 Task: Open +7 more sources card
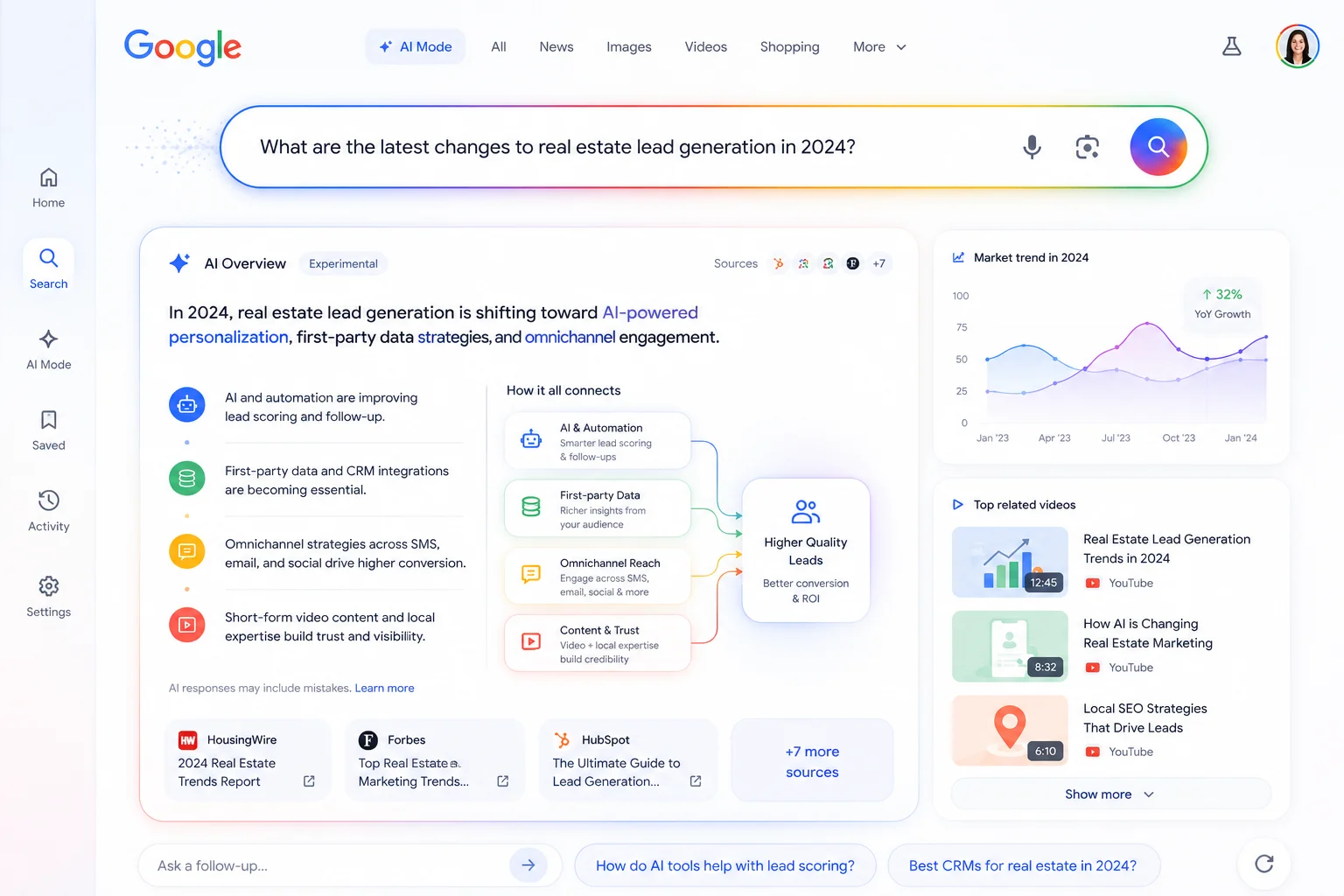tap(812, 761)
